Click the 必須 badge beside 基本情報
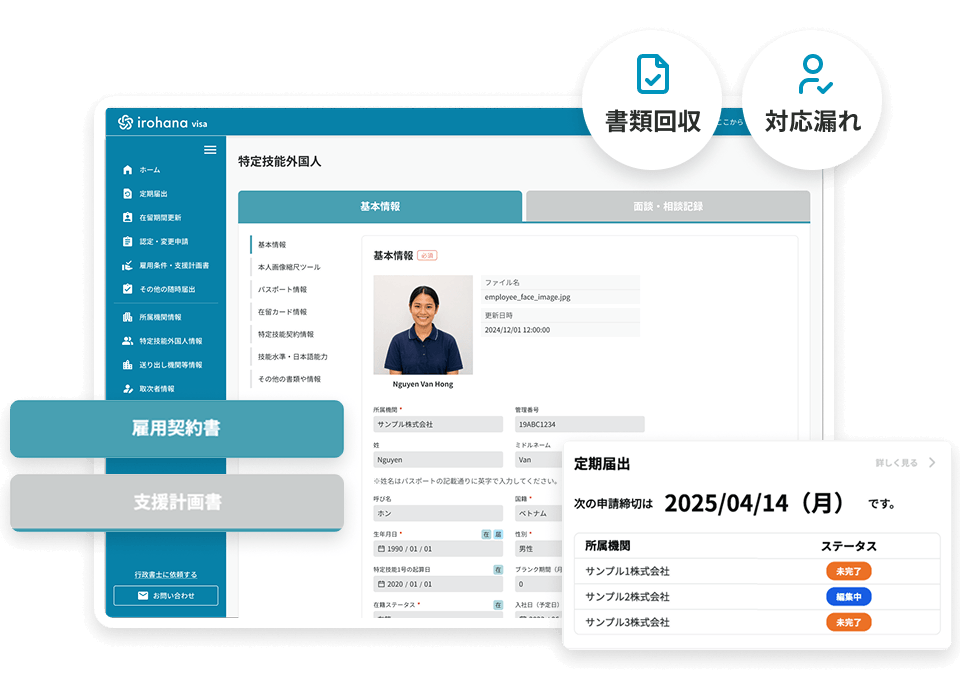This screenshot has width=960, height=680. point(427,255)
